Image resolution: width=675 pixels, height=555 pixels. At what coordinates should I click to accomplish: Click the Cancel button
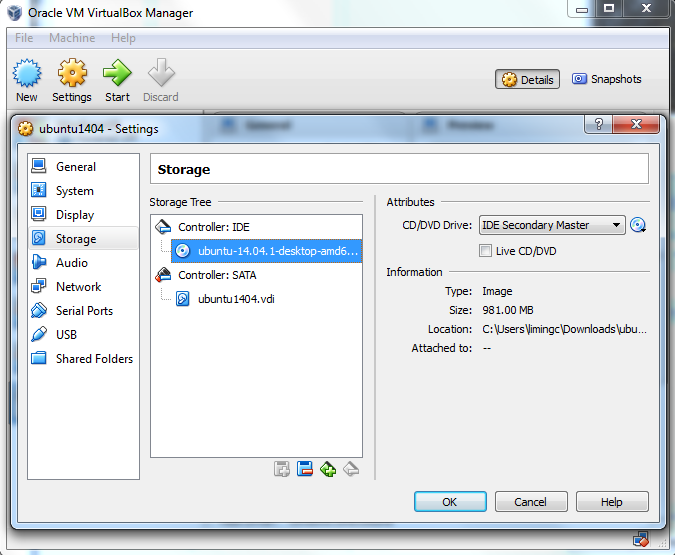tap(531, 502)
